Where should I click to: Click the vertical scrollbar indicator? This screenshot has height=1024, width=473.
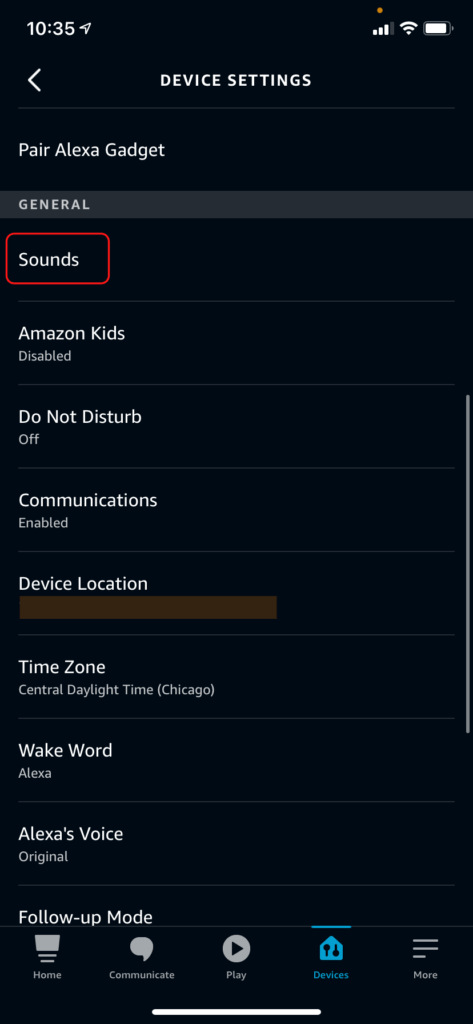click(x=468, y=564)
